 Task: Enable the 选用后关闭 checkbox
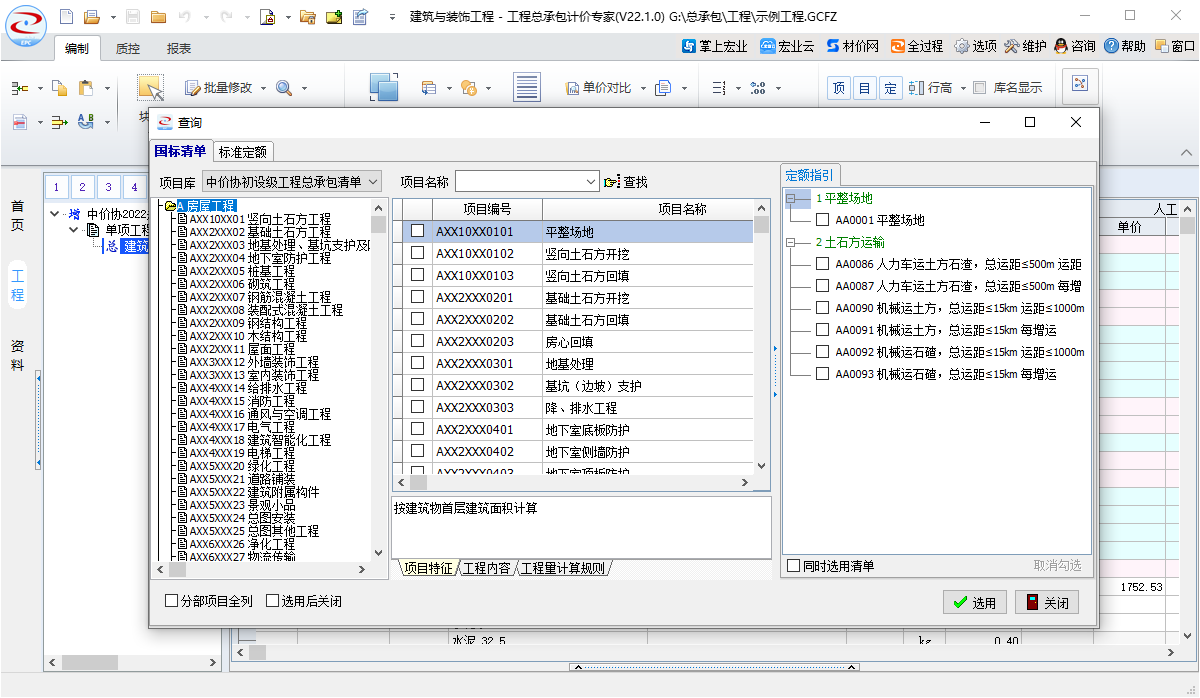click(273, 601)
